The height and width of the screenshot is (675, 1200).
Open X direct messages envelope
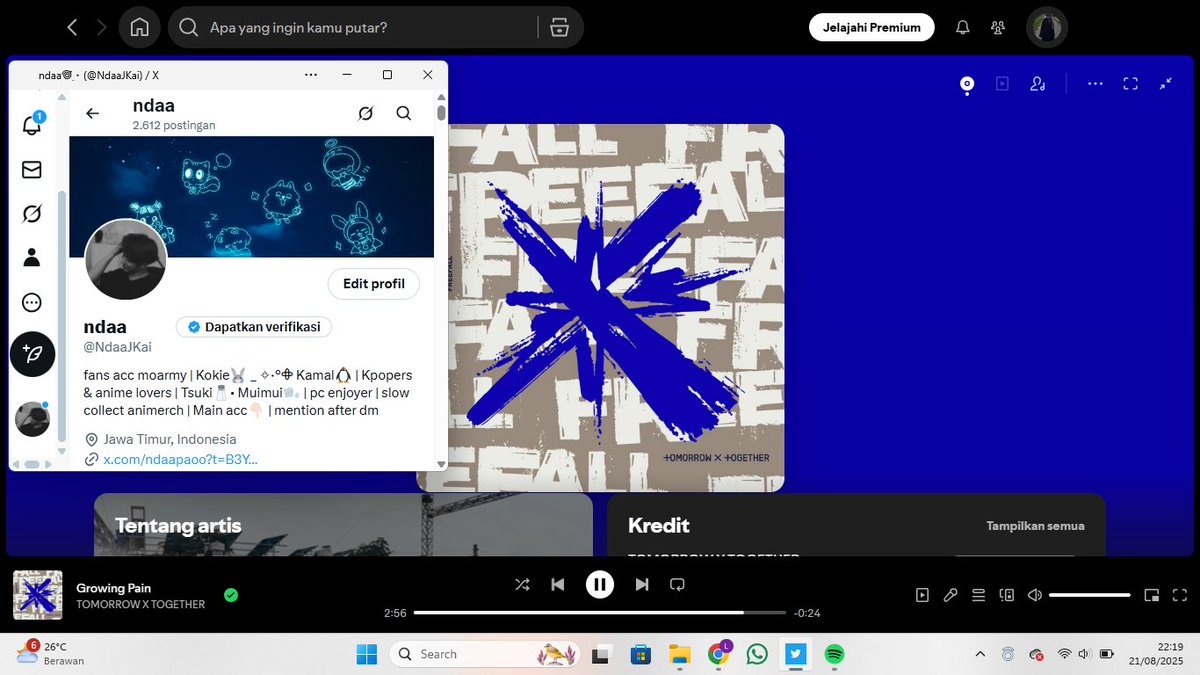[x=32, y=170]
